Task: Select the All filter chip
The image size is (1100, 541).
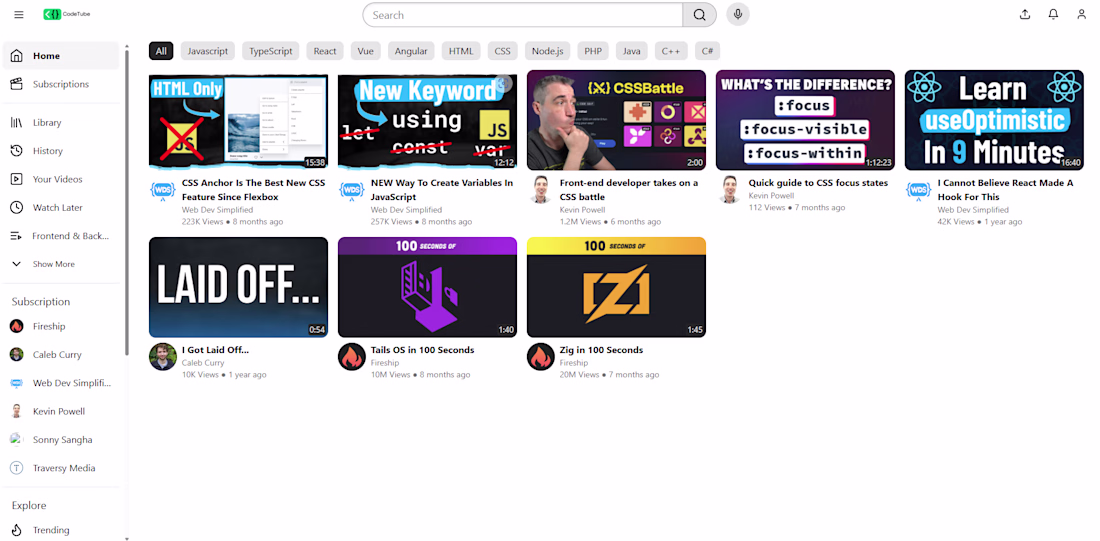Action: 161,51
